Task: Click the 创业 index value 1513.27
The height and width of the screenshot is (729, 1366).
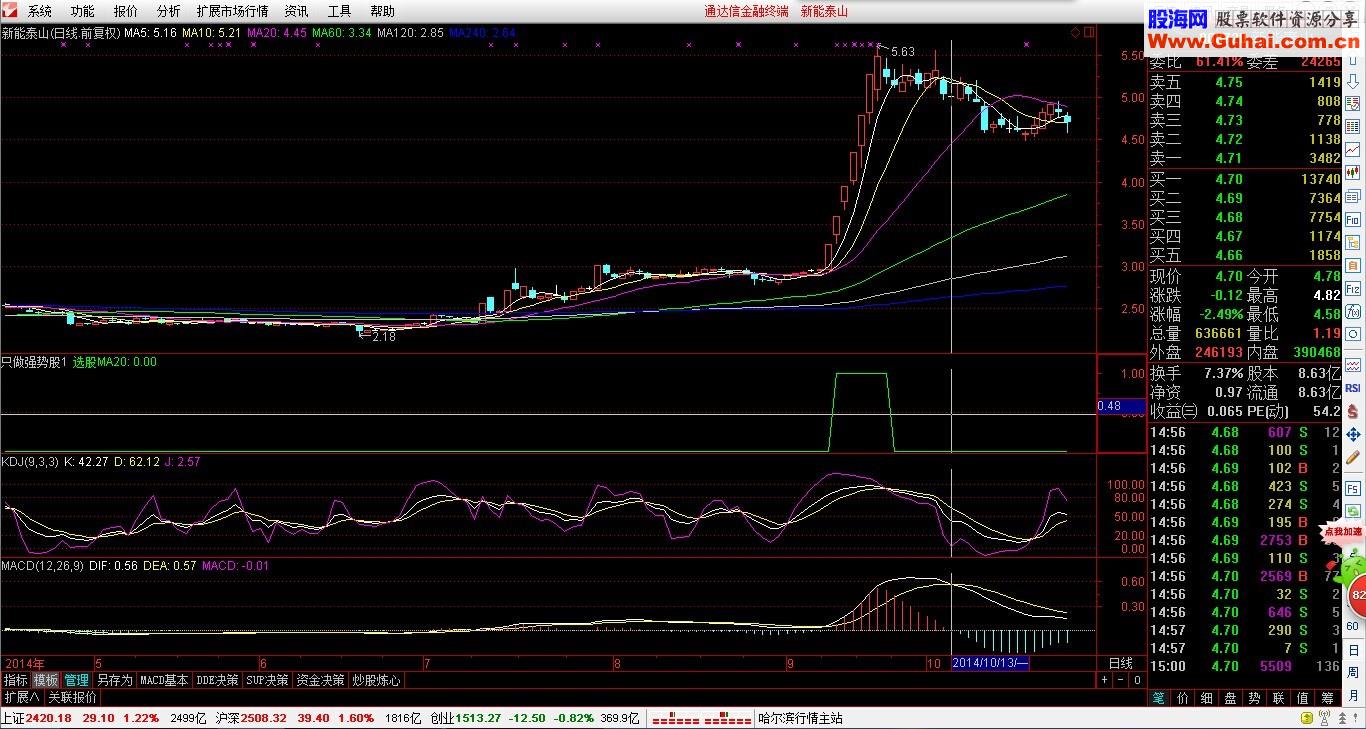Action: tap(479, 718)
